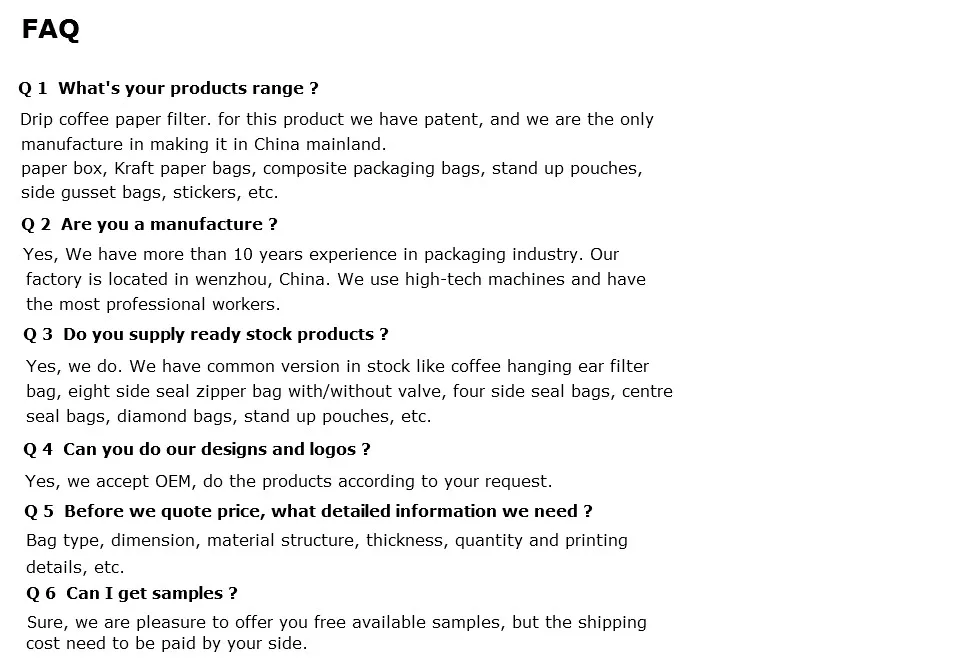
Task: Select the Q 4 designs and logos question
Action: (x=197, y=450)
